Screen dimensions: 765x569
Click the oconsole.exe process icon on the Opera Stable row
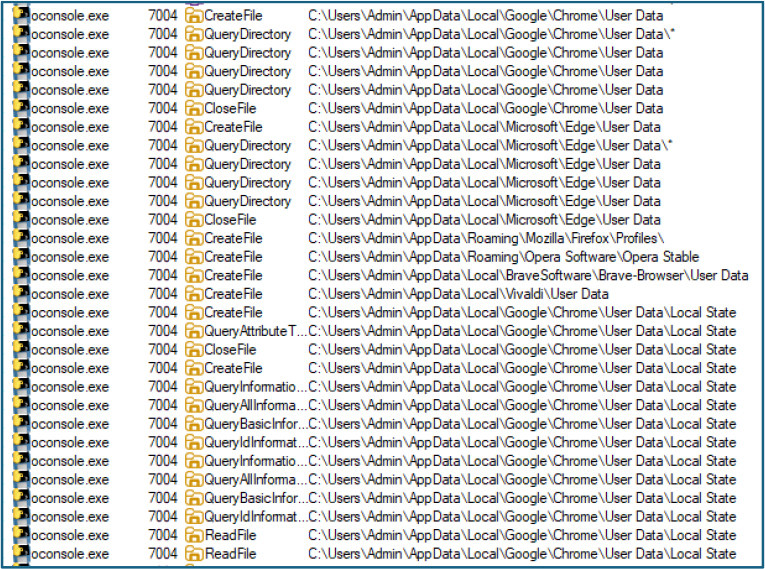(x=21, y=256)
